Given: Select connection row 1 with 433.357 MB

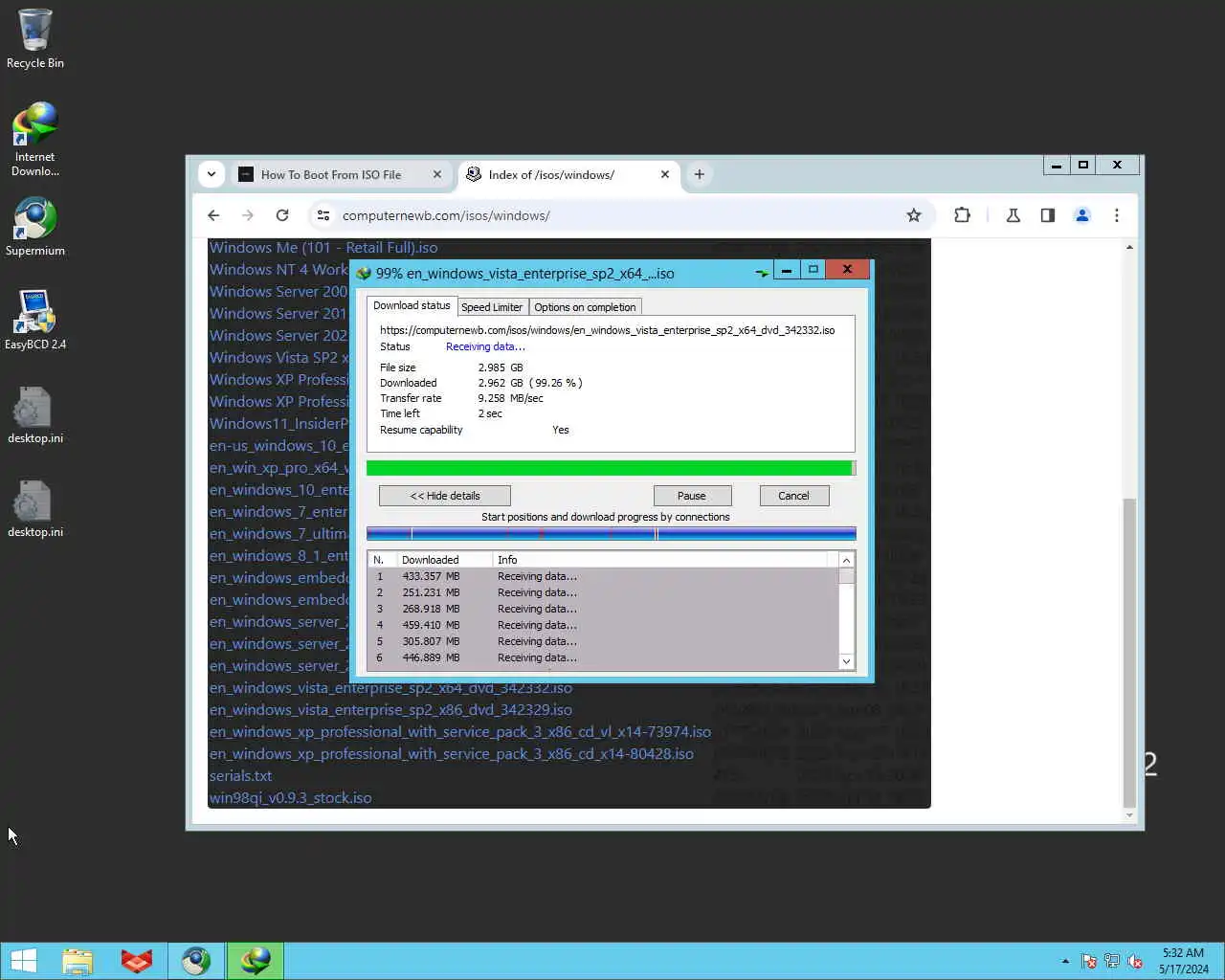Looking at the screenshot, I should (x=603, y=576).
